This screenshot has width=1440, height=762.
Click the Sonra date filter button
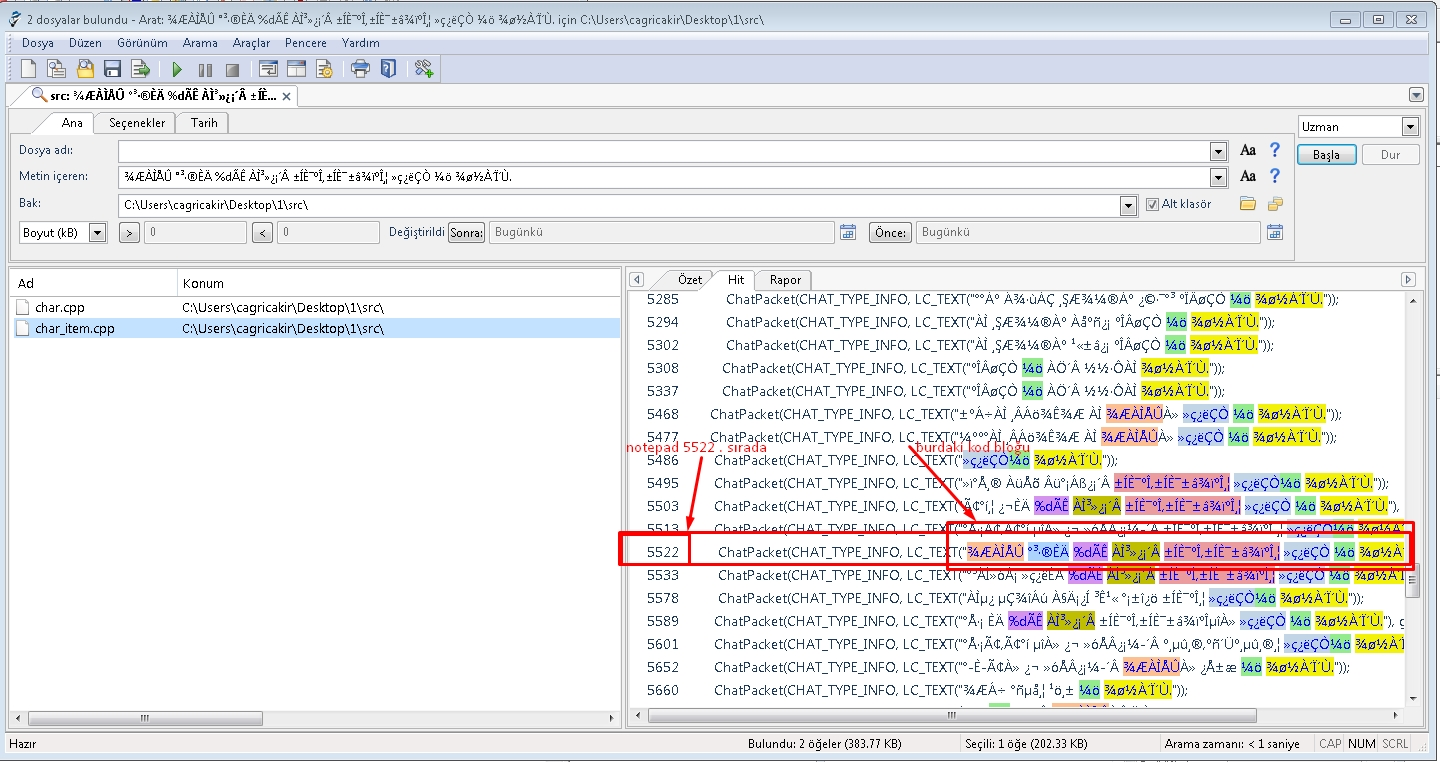point(467,231)
